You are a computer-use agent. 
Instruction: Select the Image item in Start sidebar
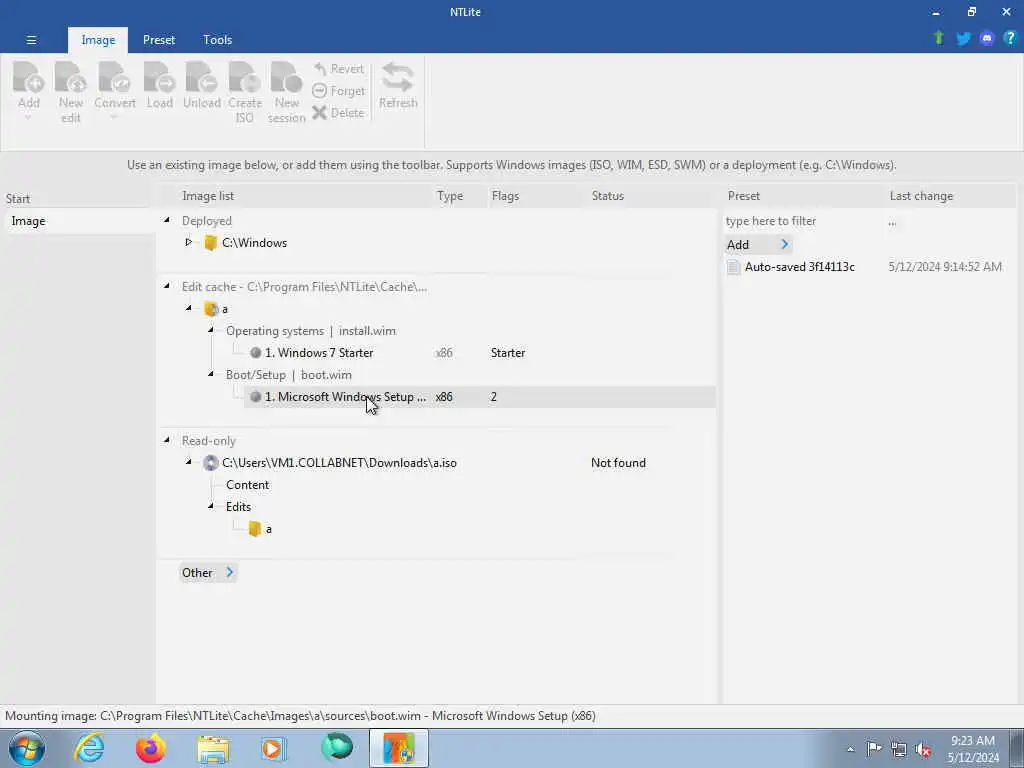coord(78,221)
